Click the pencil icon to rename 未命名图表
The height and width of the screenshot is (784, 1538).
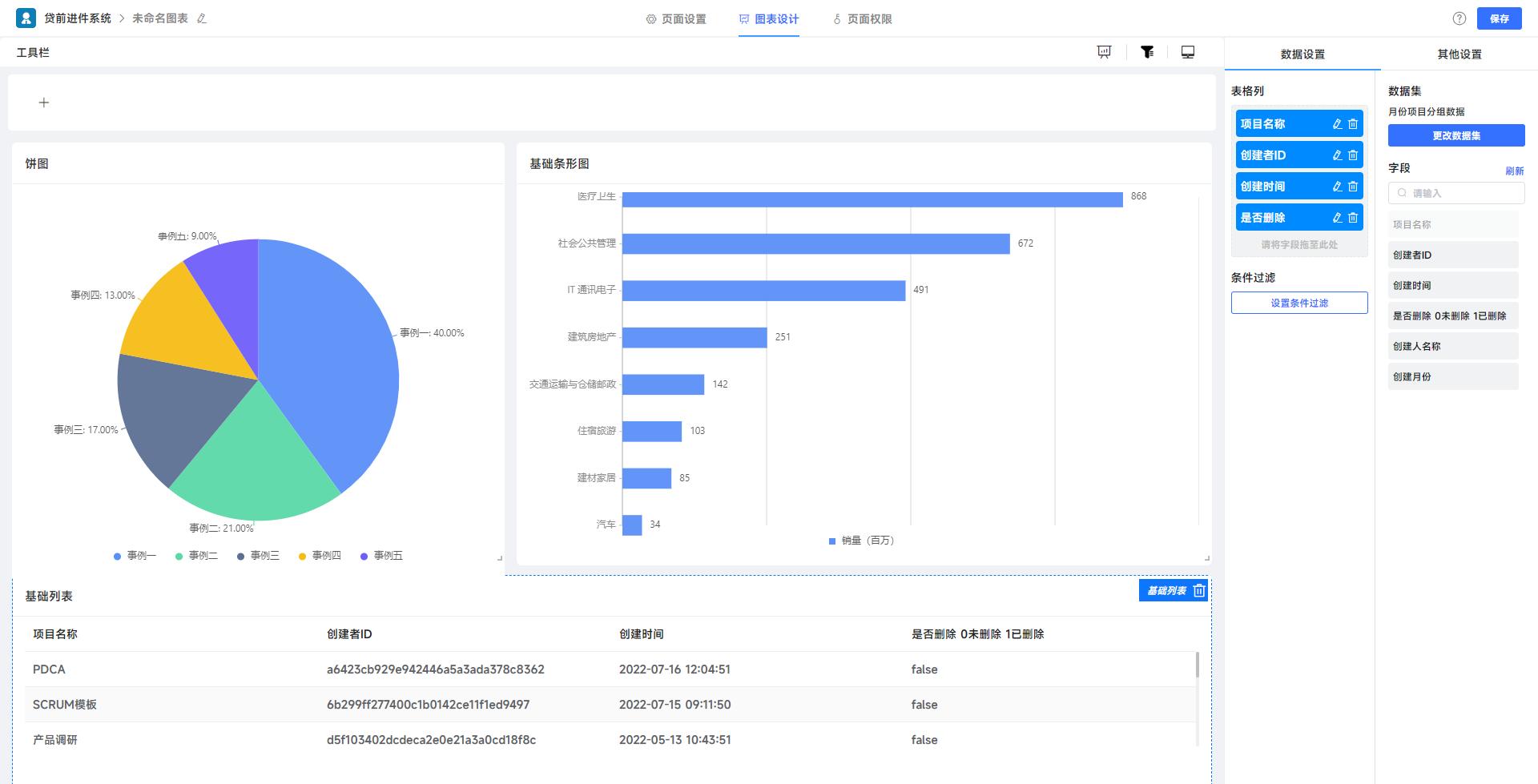pos(202,18)
